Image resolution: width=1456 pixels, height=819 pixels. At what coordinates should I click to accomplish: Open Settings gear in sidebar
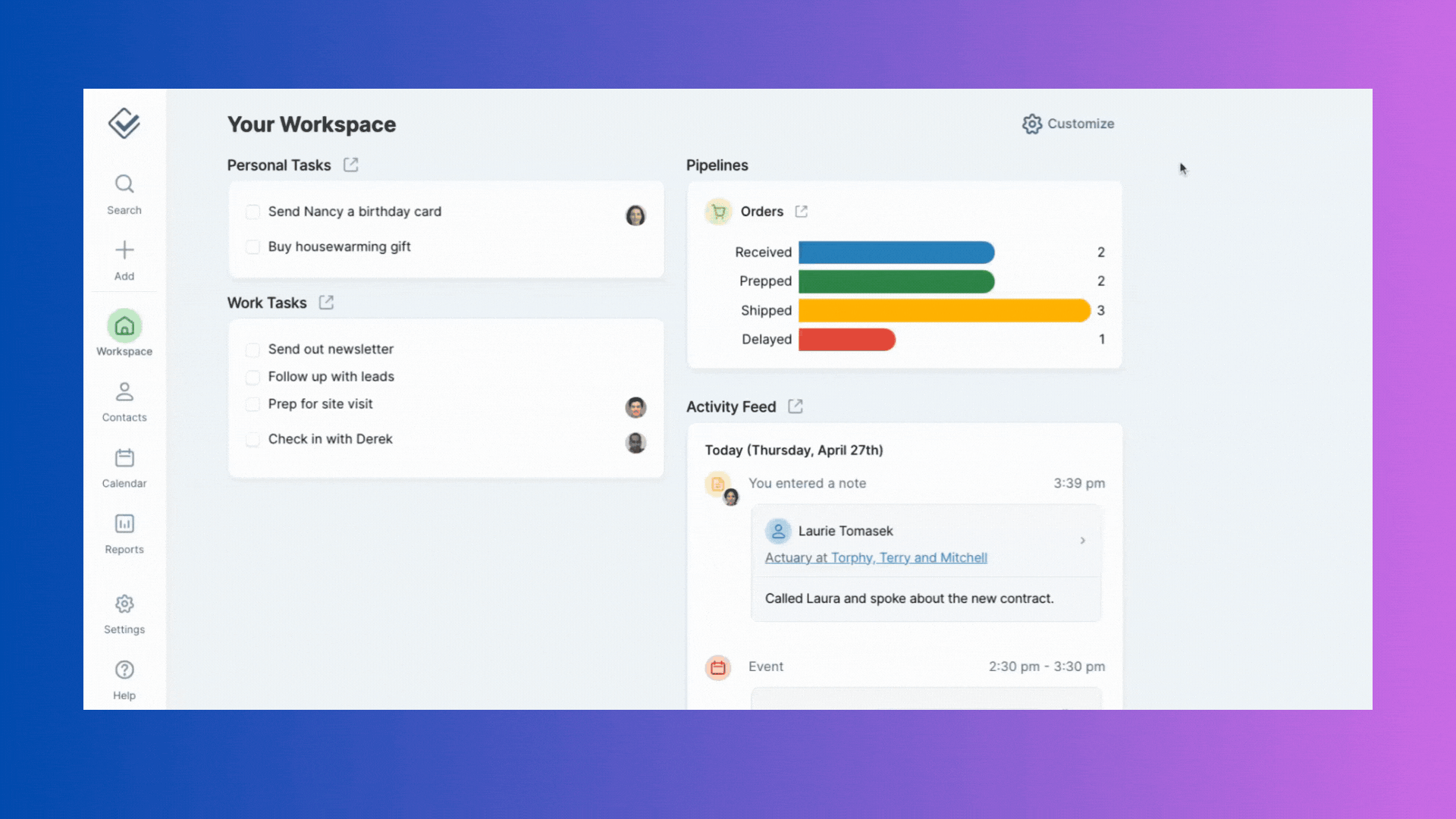click(124, 604)
